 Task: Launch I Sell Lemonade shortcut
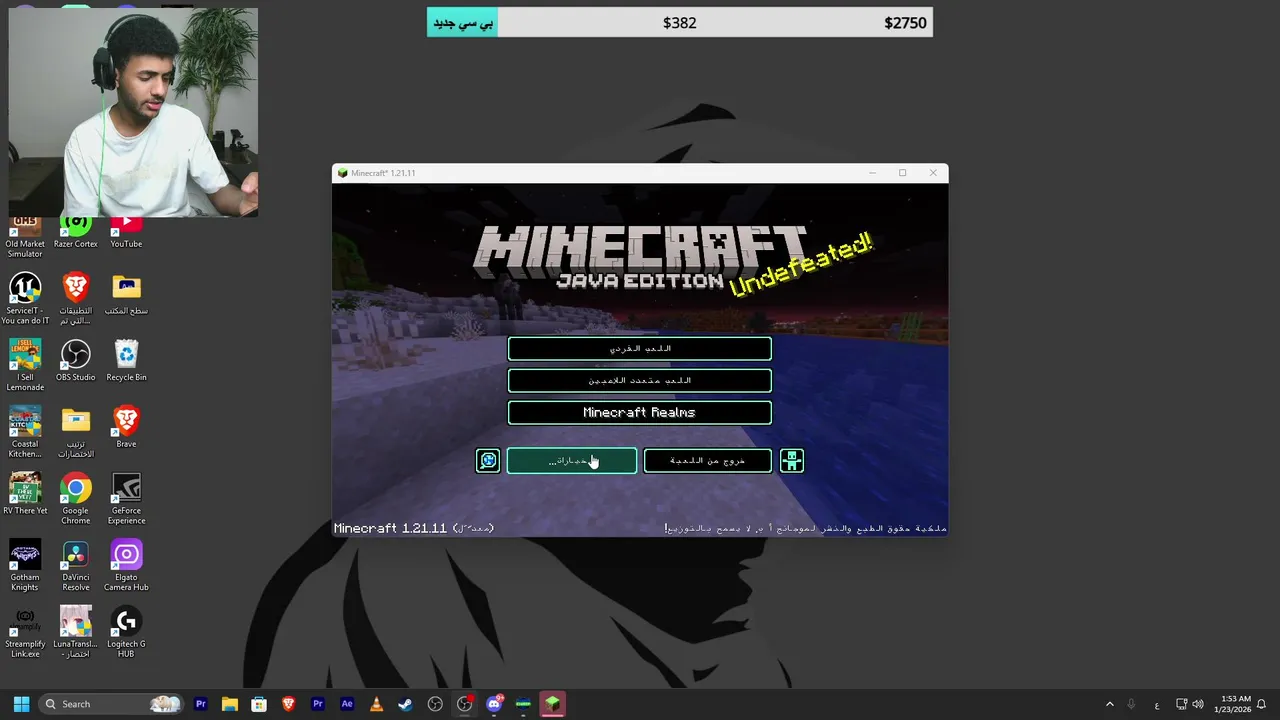pyautogui.click(x=25, y=365)
